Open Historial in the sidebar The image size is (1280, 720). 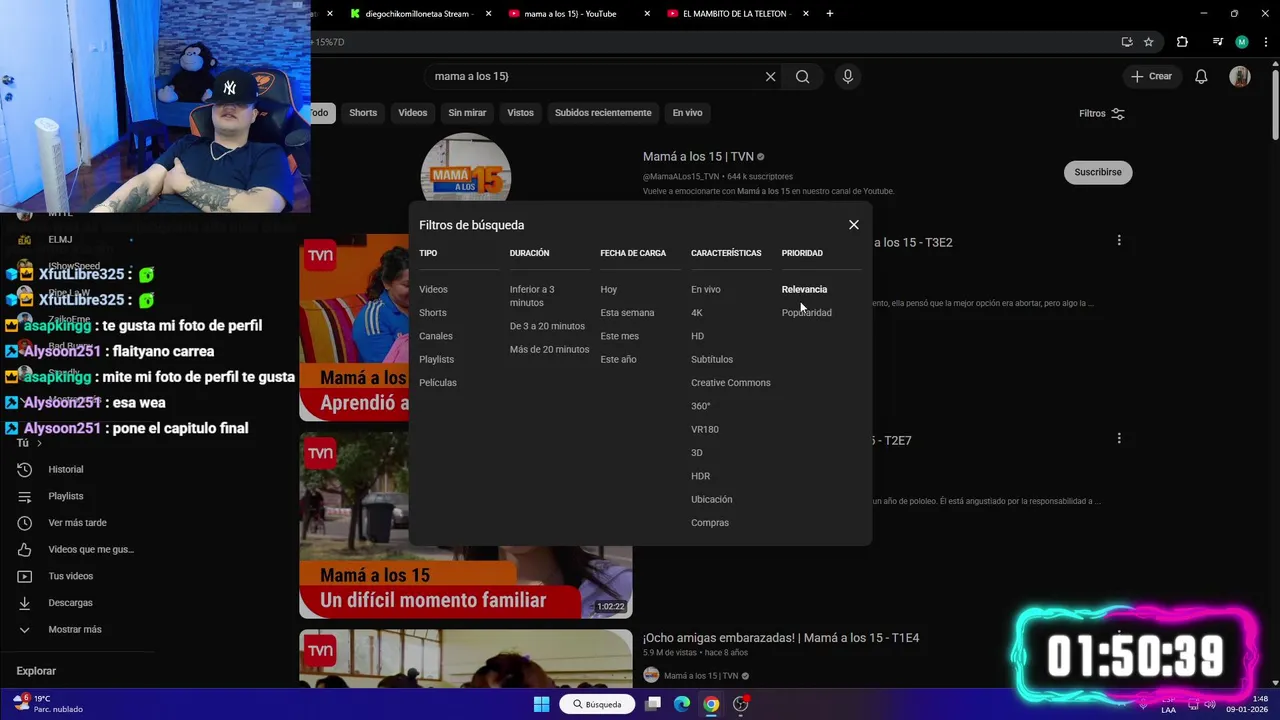66,469
